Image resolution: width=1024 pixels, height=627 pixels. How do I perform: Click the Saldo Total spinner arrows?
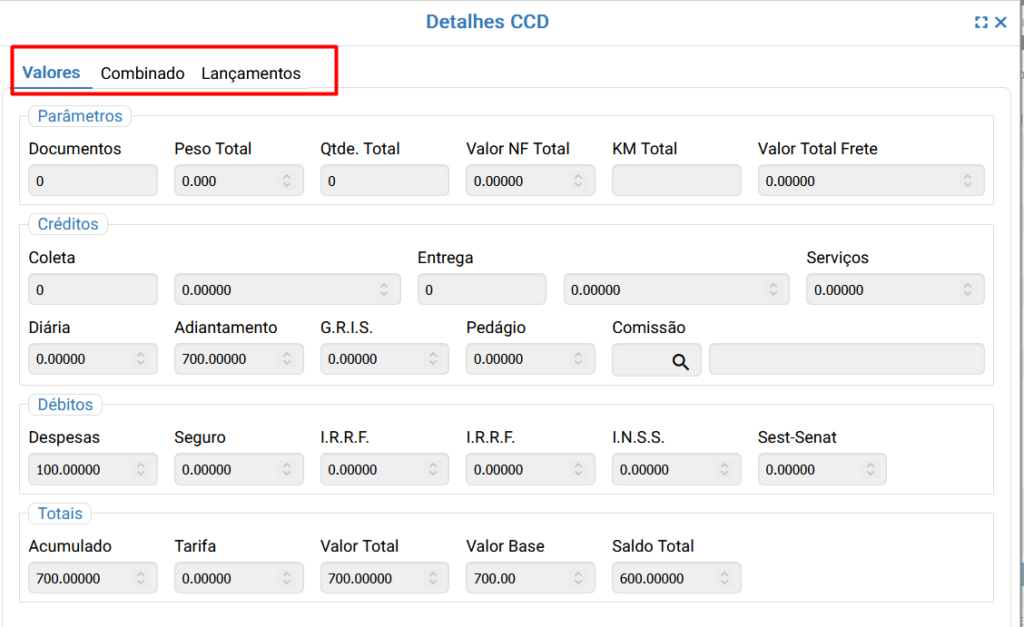pyautogui.click(x=724, y=578)
